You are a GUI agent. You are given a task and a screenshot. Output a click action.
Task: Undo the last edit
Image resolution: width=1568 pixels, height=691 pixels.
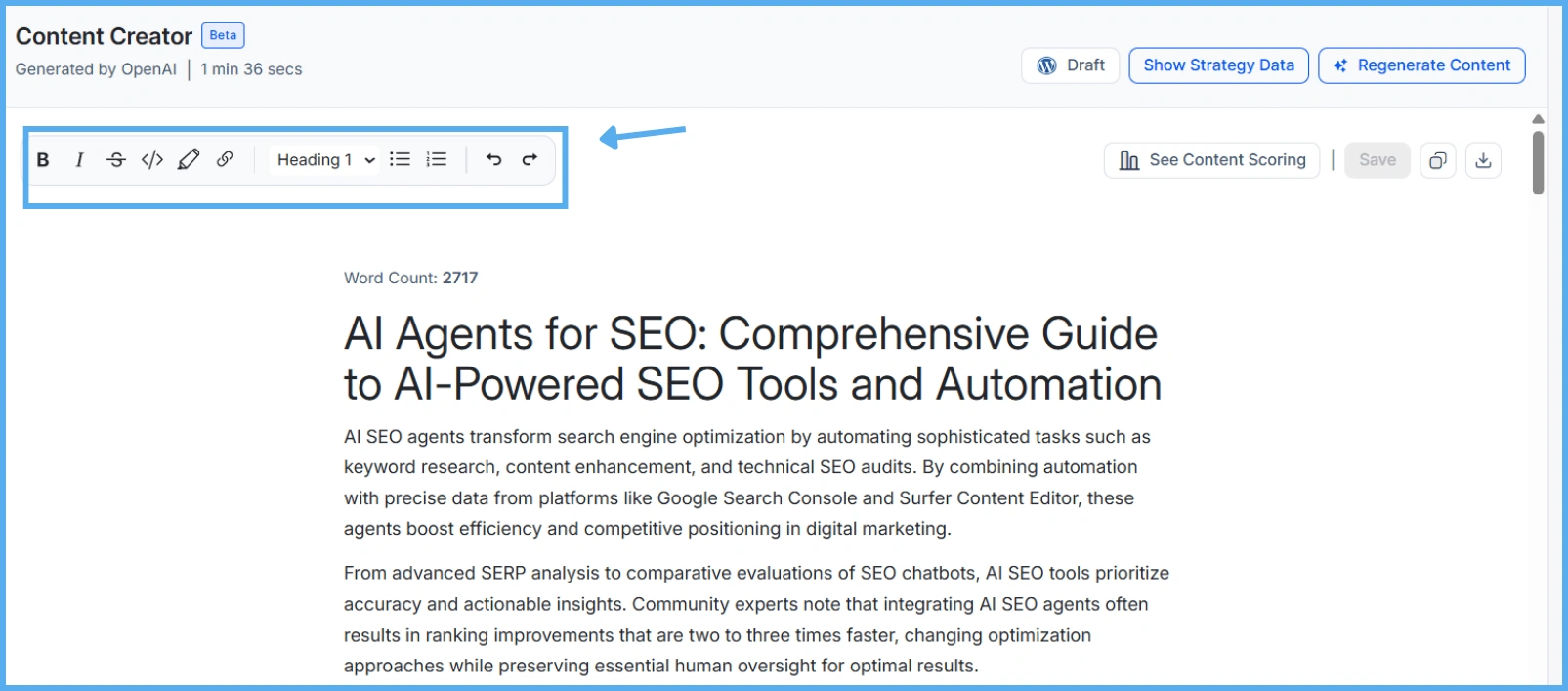[x=494, y=160]
